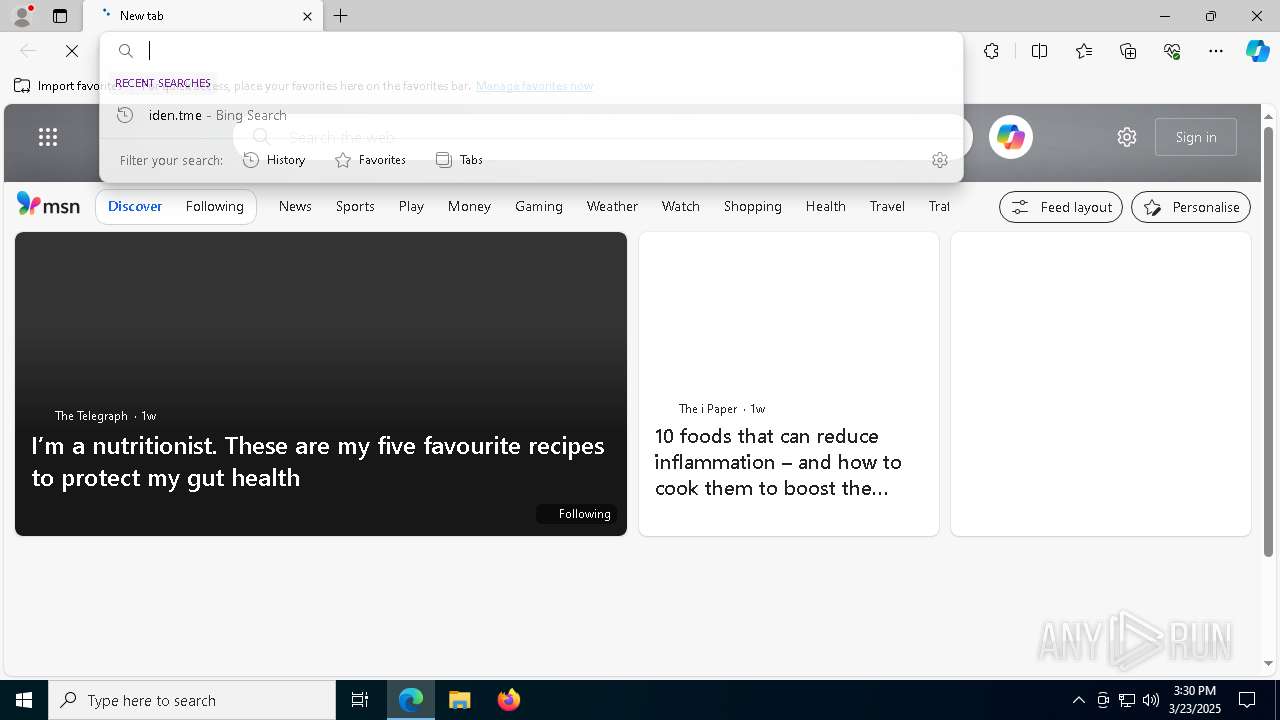Open the network tray icon
This screenshot has height=720, width=1280.
pos(1127,700)
